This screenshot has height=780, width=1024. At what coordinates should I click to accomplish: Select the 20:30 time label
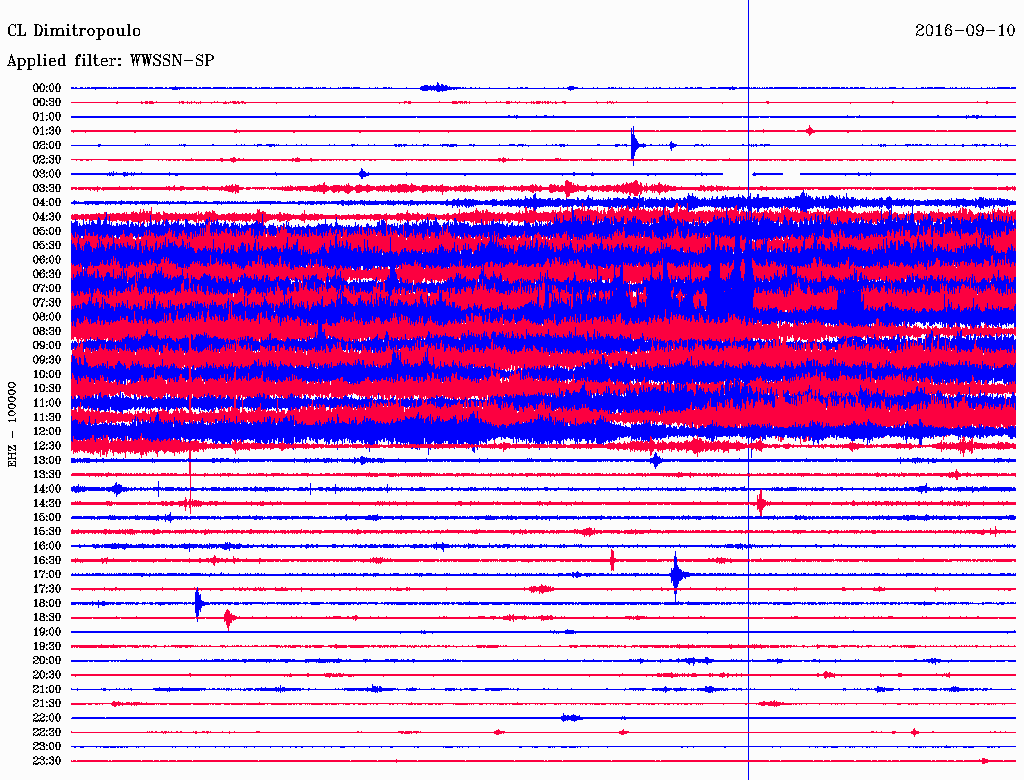(47, 675)
